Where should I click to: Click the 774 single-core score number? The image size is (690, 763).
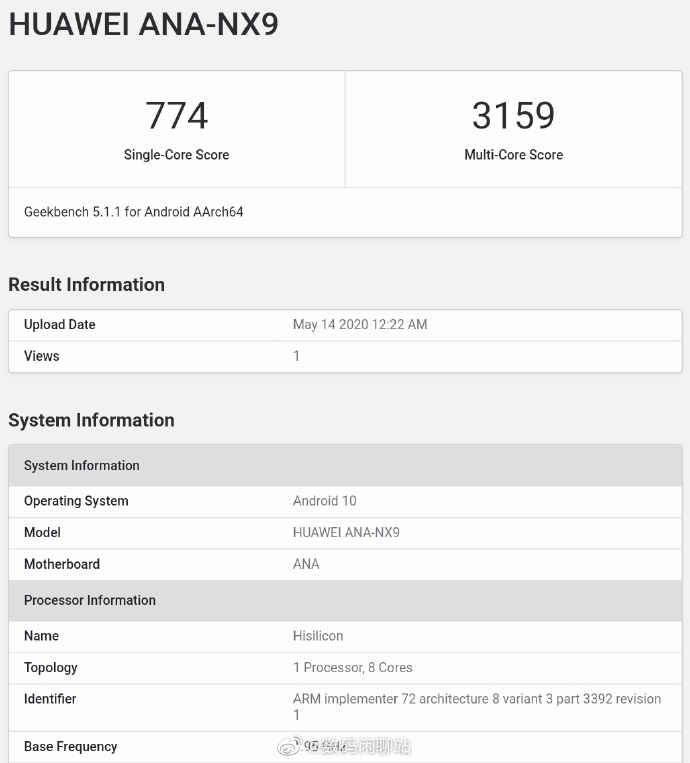pos(176,116)
